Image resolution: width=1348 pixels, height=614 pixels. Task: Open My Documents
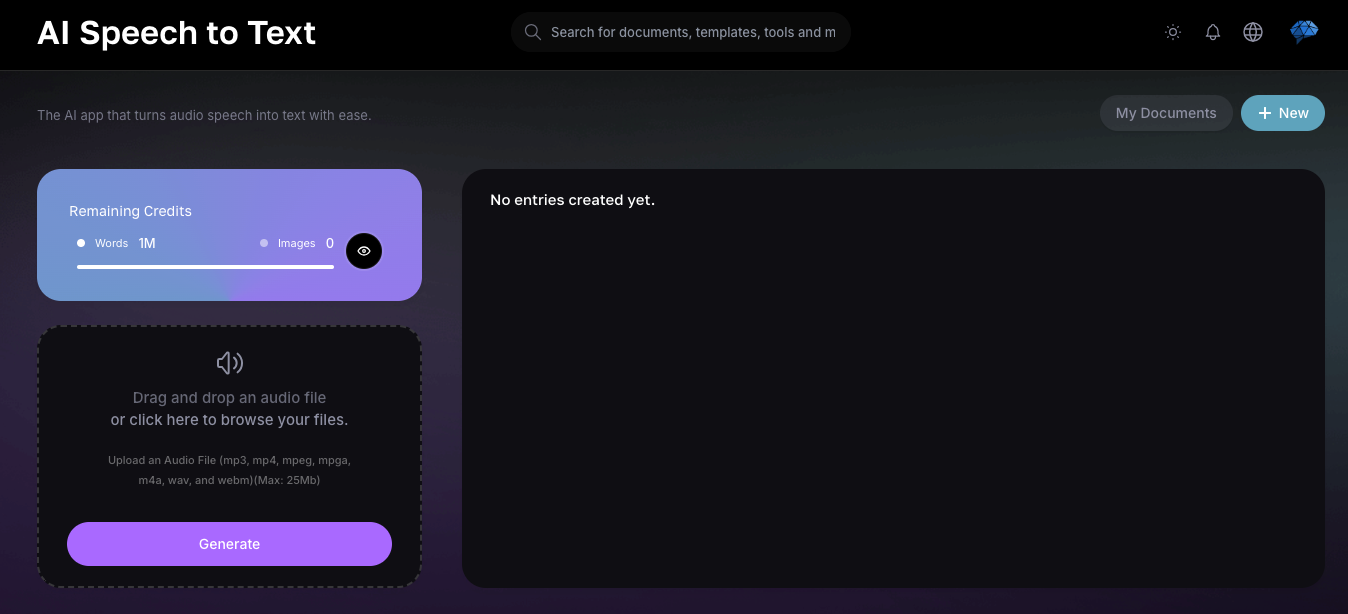1166,113
